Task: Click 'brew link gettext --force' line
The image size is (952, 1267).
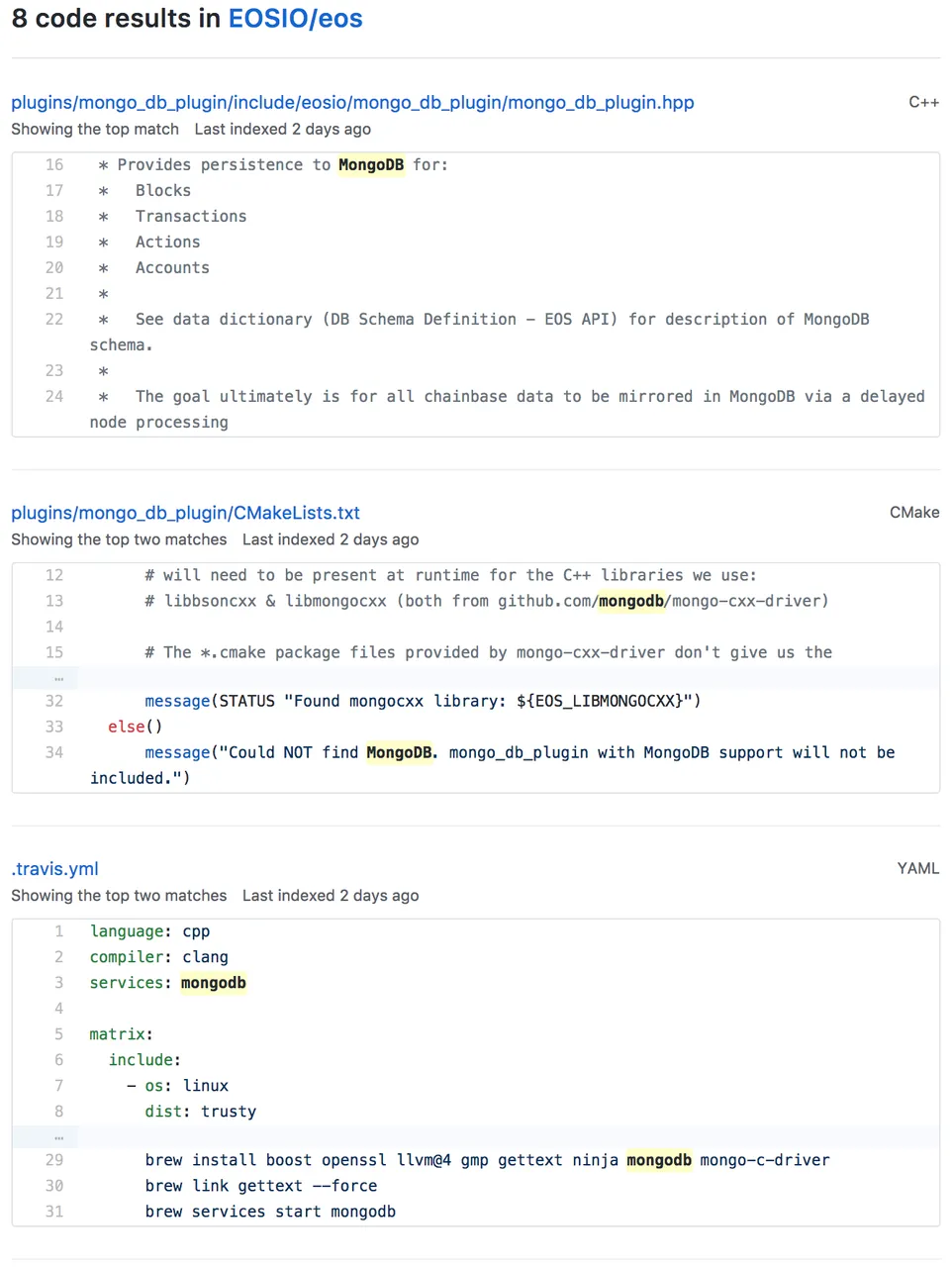Action: (261, 1186)
